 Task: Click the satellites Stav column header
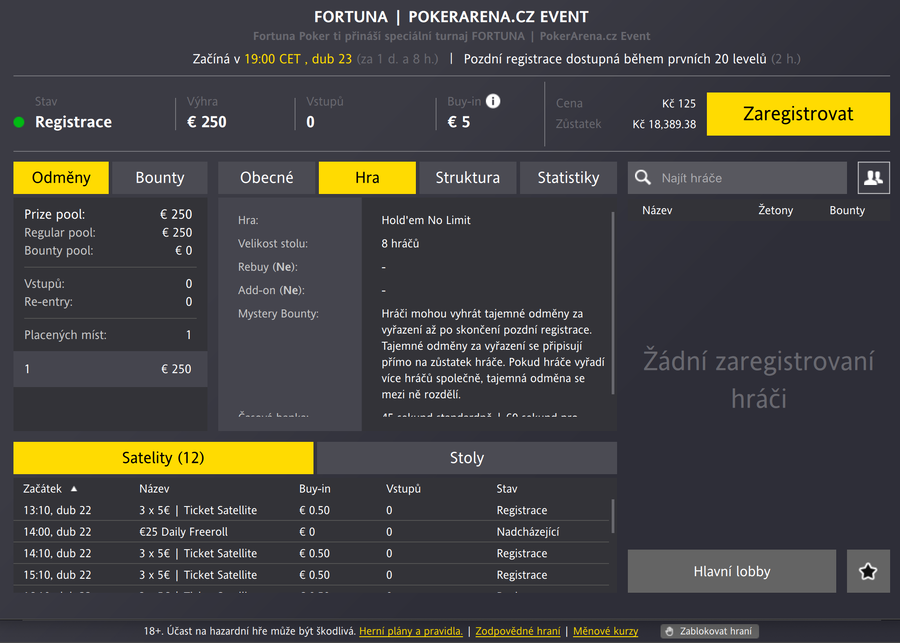(x=507, y=489)
